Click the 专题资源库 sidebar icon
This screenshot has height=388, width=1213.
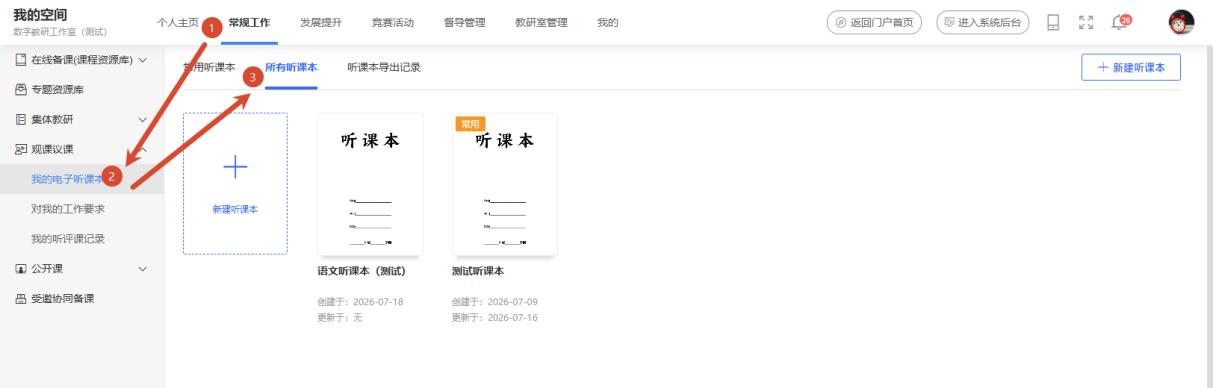pyautogui.click(x=20, y=90)
